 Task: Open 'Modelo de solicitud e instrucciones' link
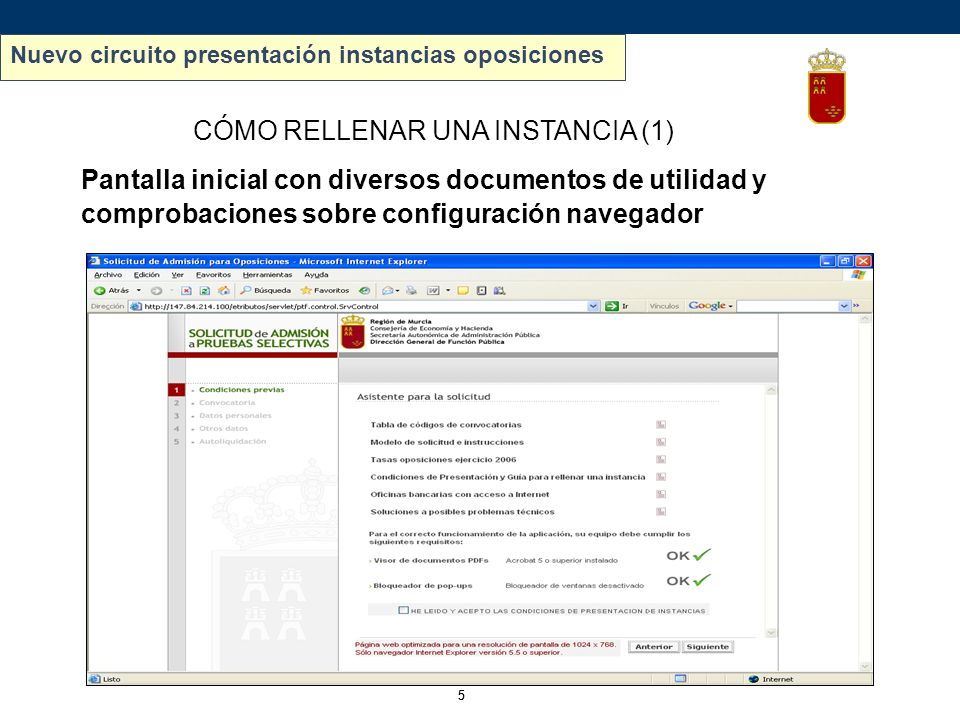(447, 442)
